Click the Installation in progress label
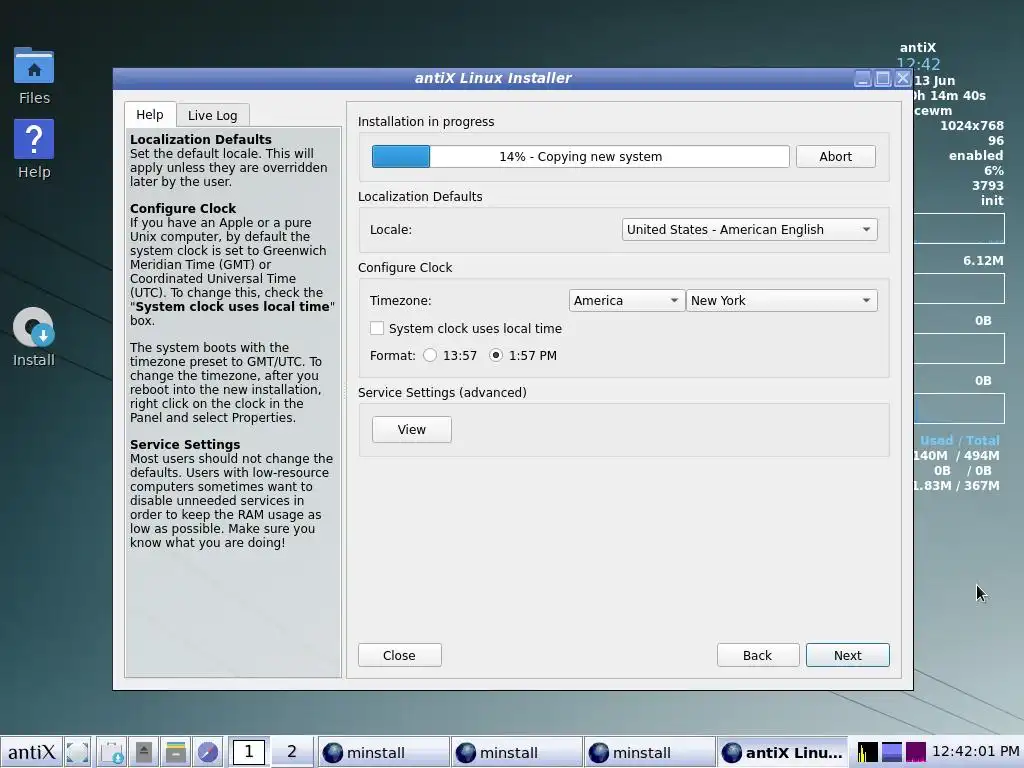1024x768 pixels. 426,121
